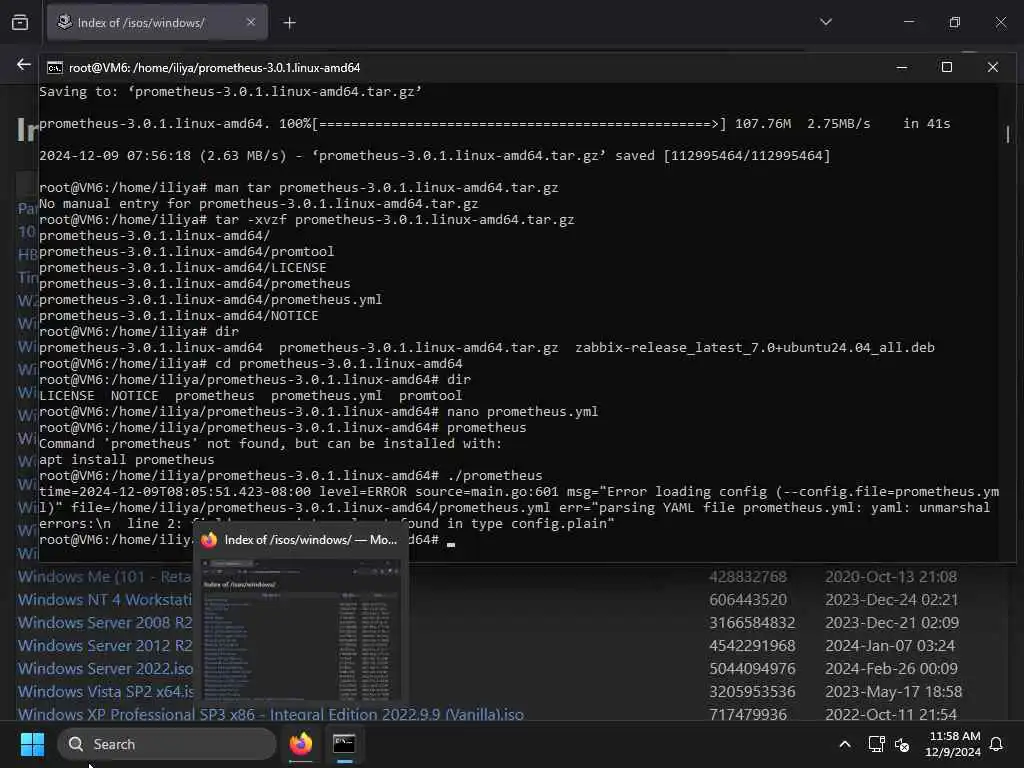Screen dimensions: 1024x768
Task: Open Firefox's list all tabs dropdown
Action: pos(825,22)
